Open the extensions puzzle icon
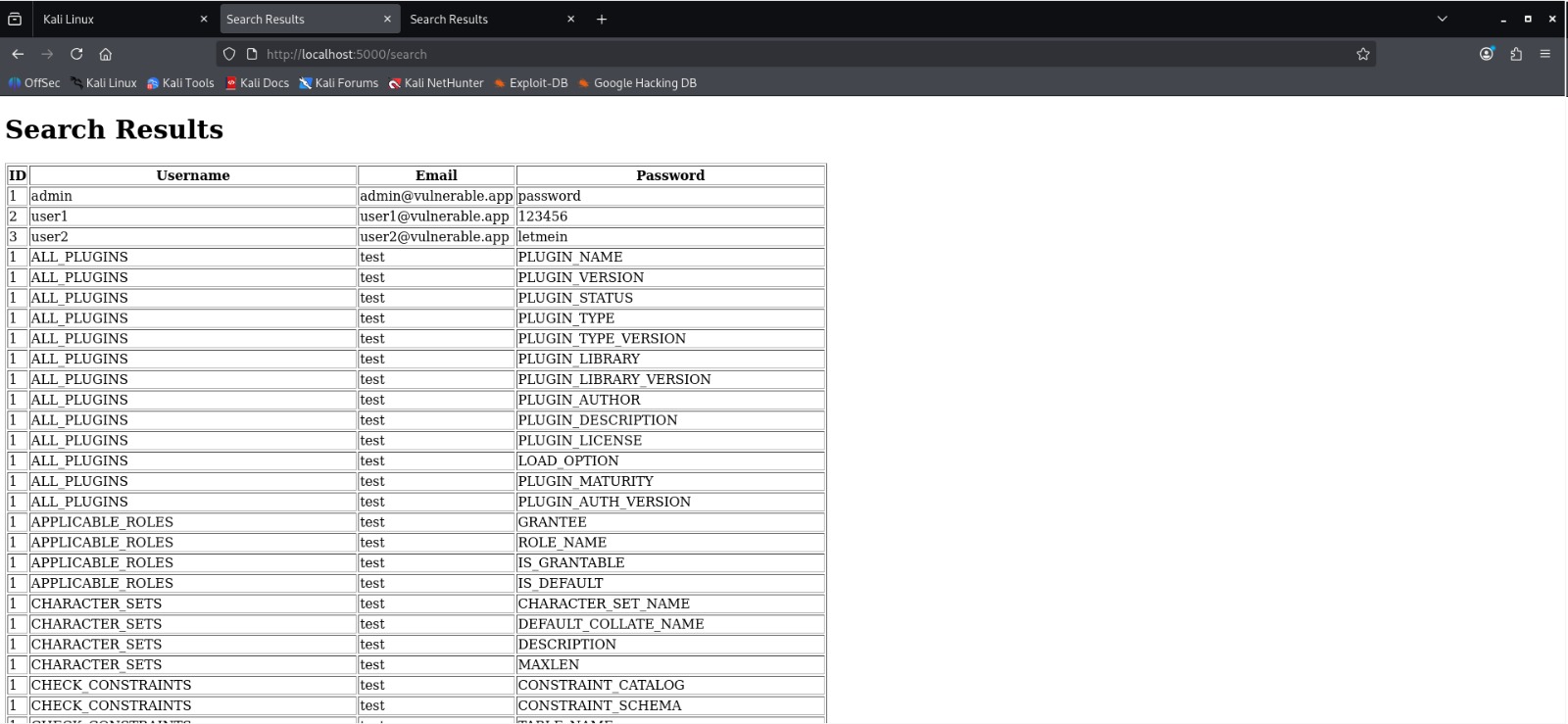This screenshot has height=724, width=1568. click(x=1516, y=54)
